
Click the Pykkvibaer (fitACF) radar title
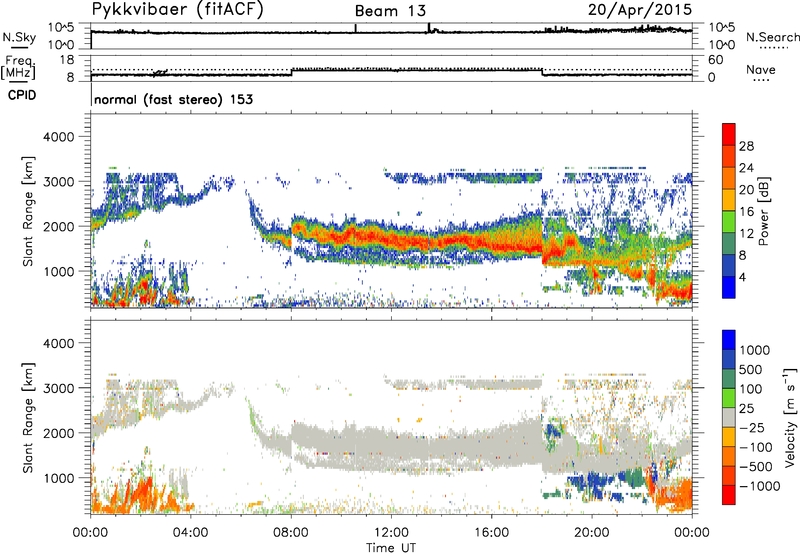point(177,9)
